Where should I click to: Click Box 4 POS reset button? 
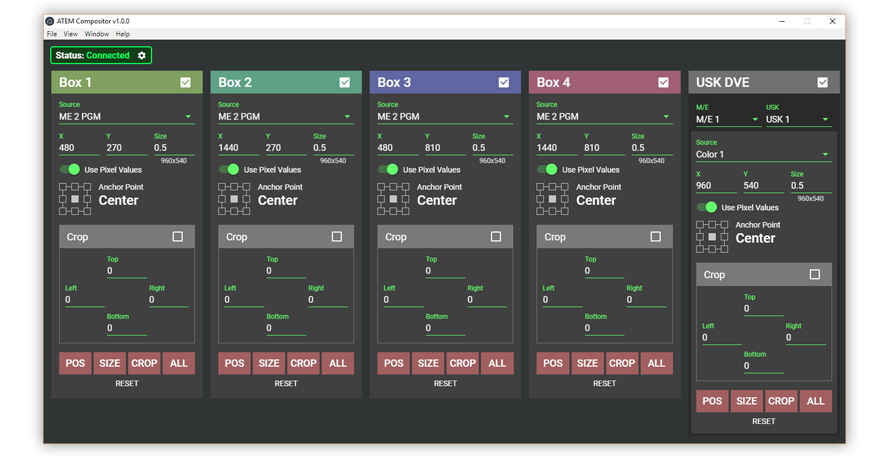(553, 363)
